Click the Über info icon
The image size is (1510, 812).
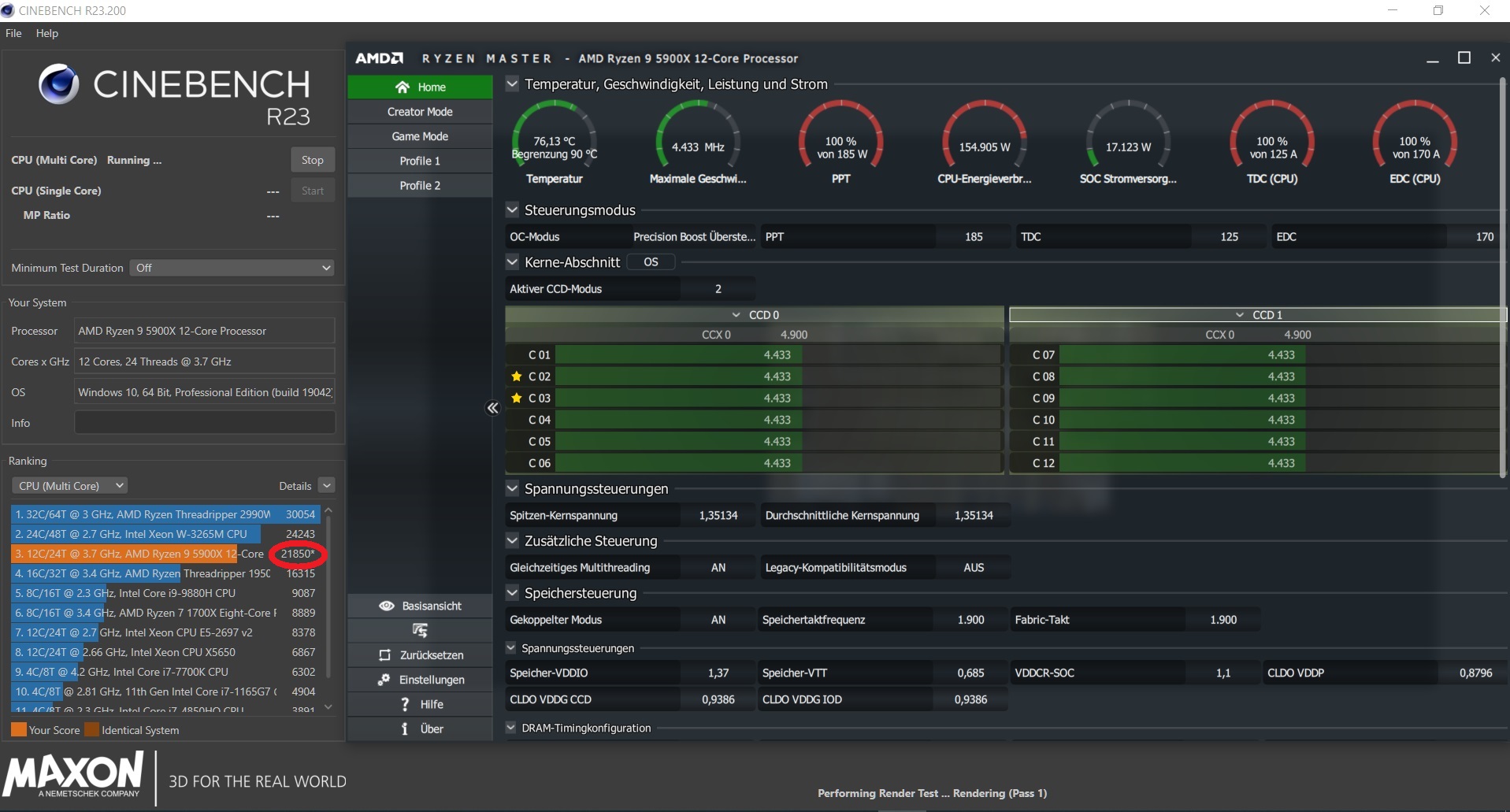405,729
